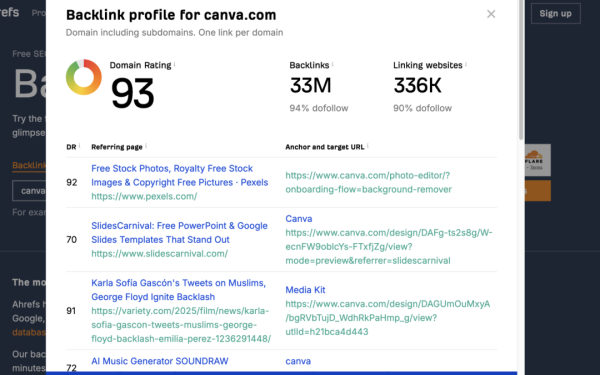Image resolution: width=600 pixels, height=375 pixels.
Task: Click the Canva anchor text link
Action: tap(299, 218)
